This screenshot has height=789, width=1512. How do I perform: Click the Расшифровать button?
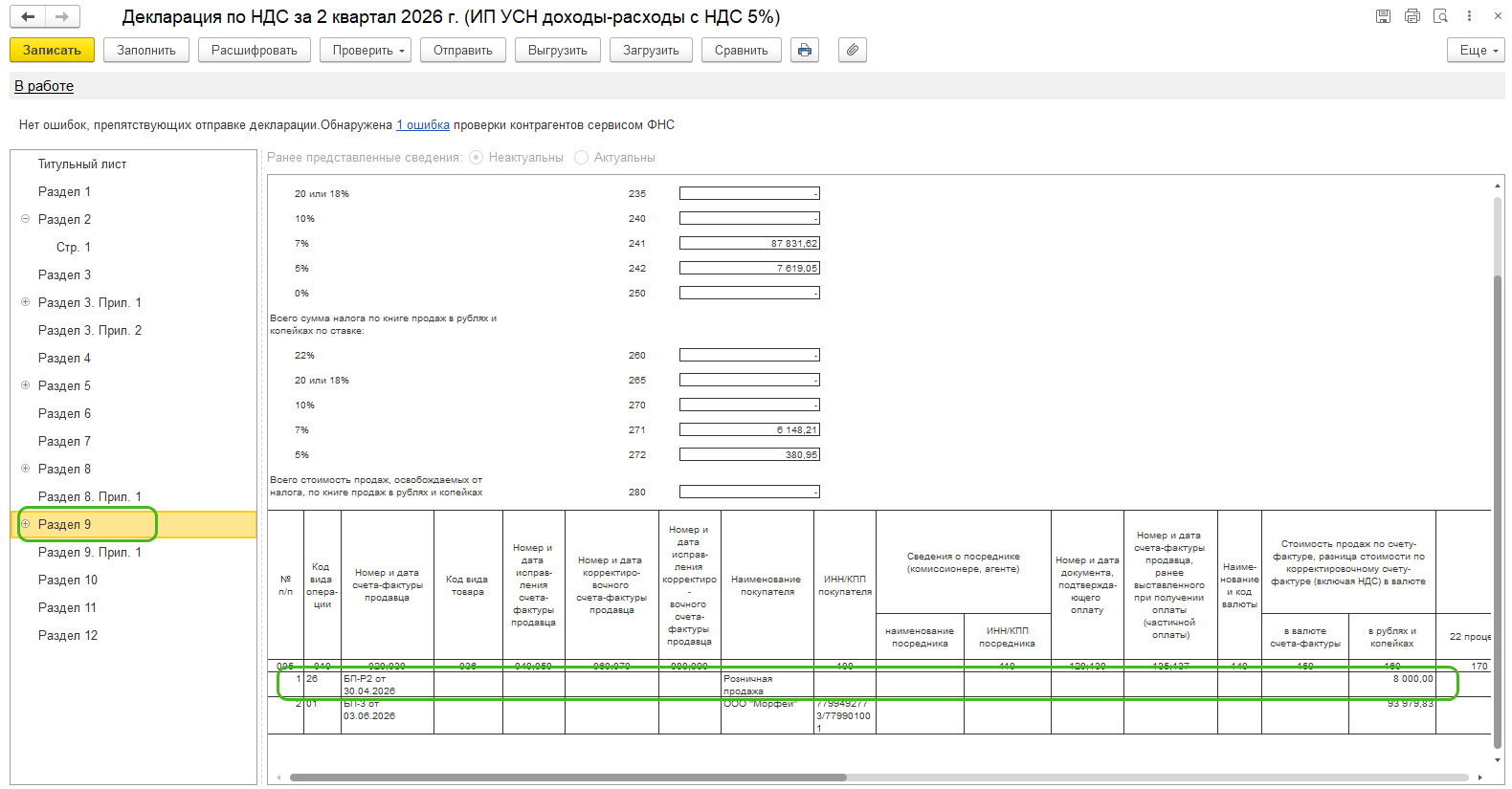coord(255,50)
